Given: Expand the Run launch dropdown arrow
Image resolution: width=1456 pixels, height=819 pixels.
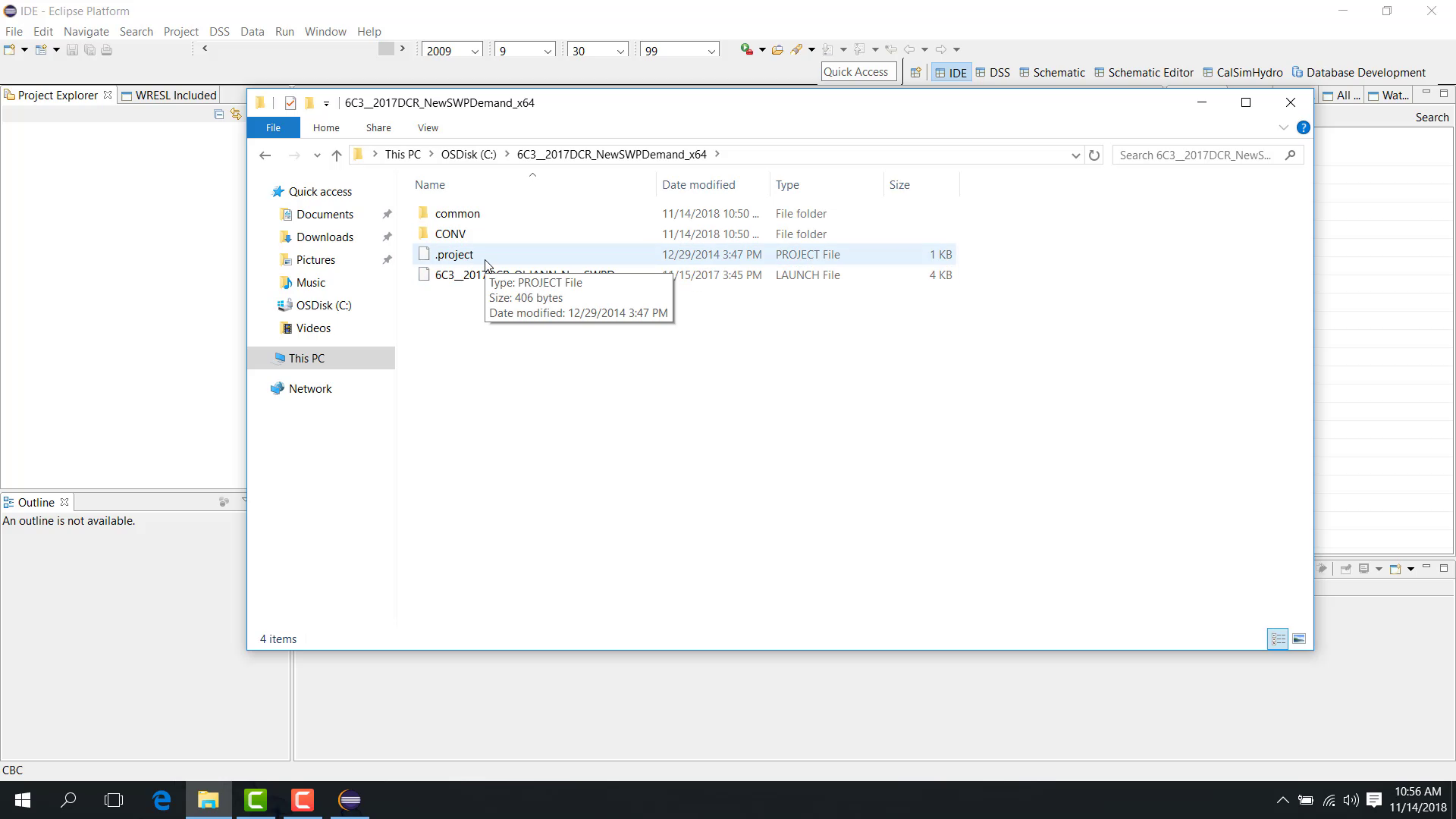Looking at the screenshot, I should [762, 50].
